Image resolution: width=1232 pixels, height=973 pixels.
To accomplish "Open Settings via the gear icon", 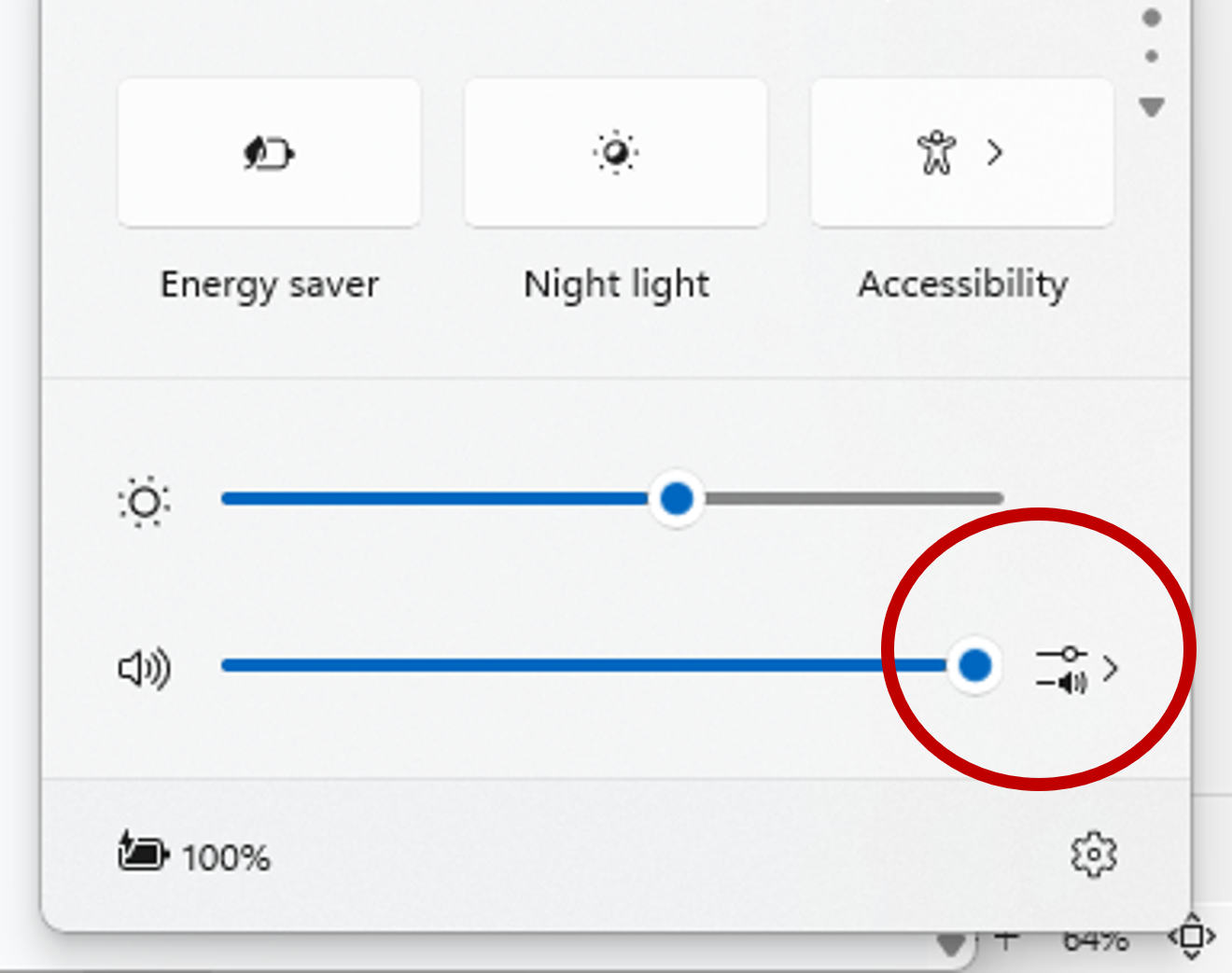I will [x=1094, y=853].
